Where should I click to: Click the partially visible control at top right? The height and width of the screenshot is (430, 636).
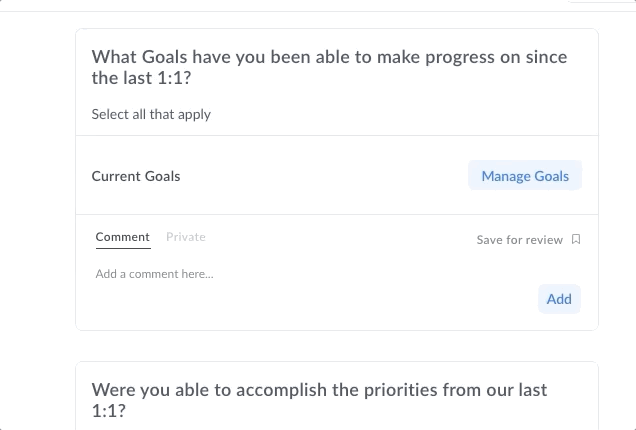pos(601,2)
